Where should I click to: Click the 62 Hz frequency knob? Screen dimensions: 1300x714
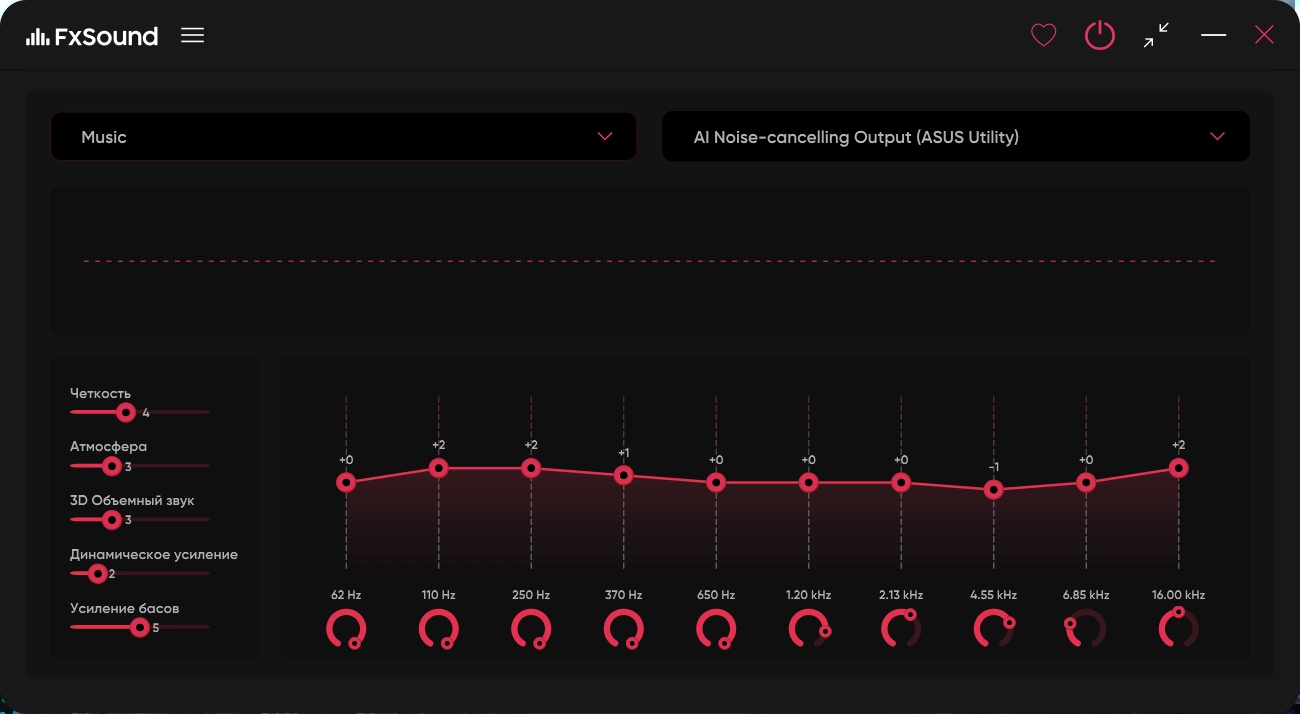[x=346, y=629]
